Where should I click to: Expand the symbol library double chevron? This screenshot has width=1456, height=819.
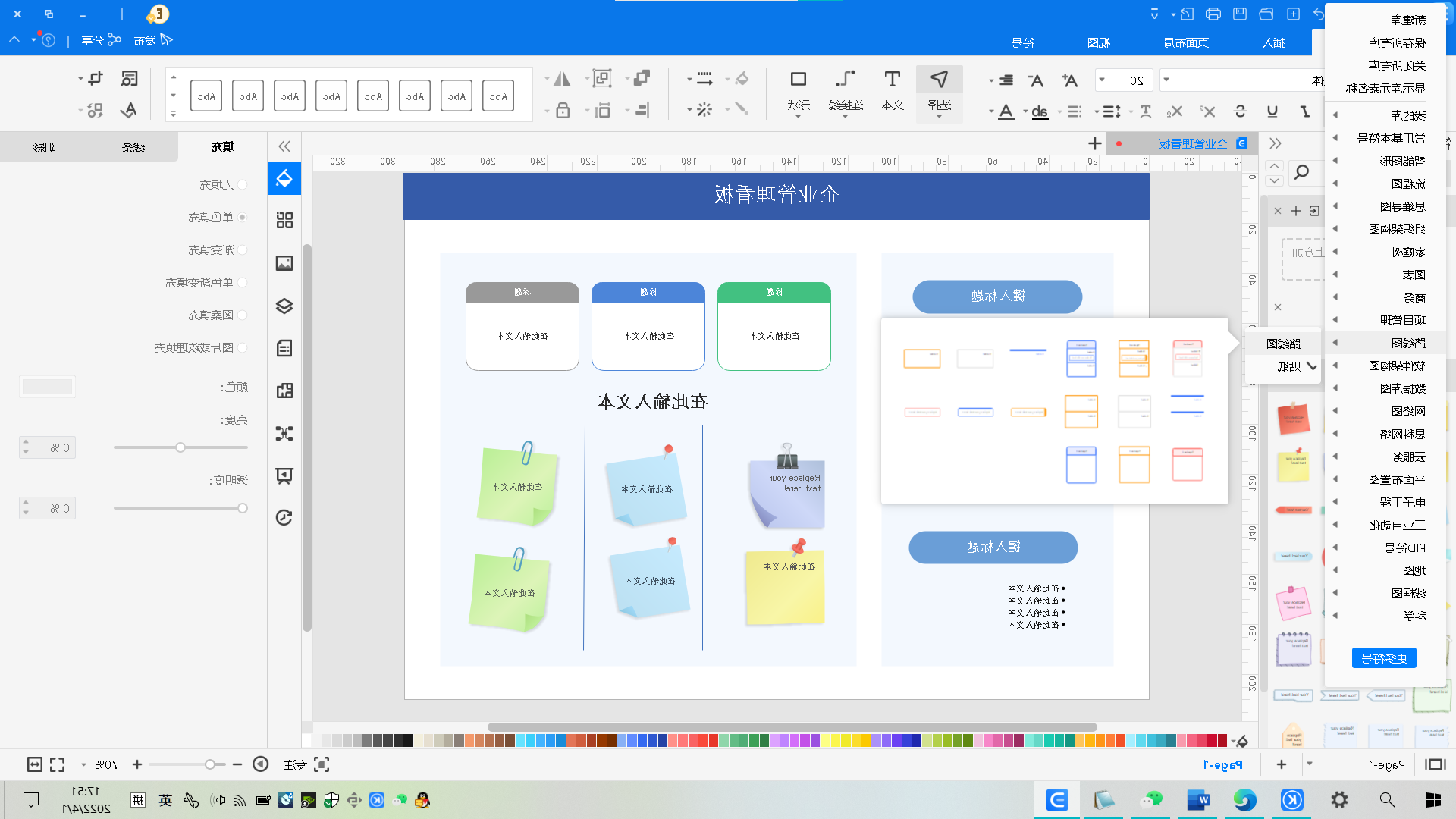point(1276,143)
